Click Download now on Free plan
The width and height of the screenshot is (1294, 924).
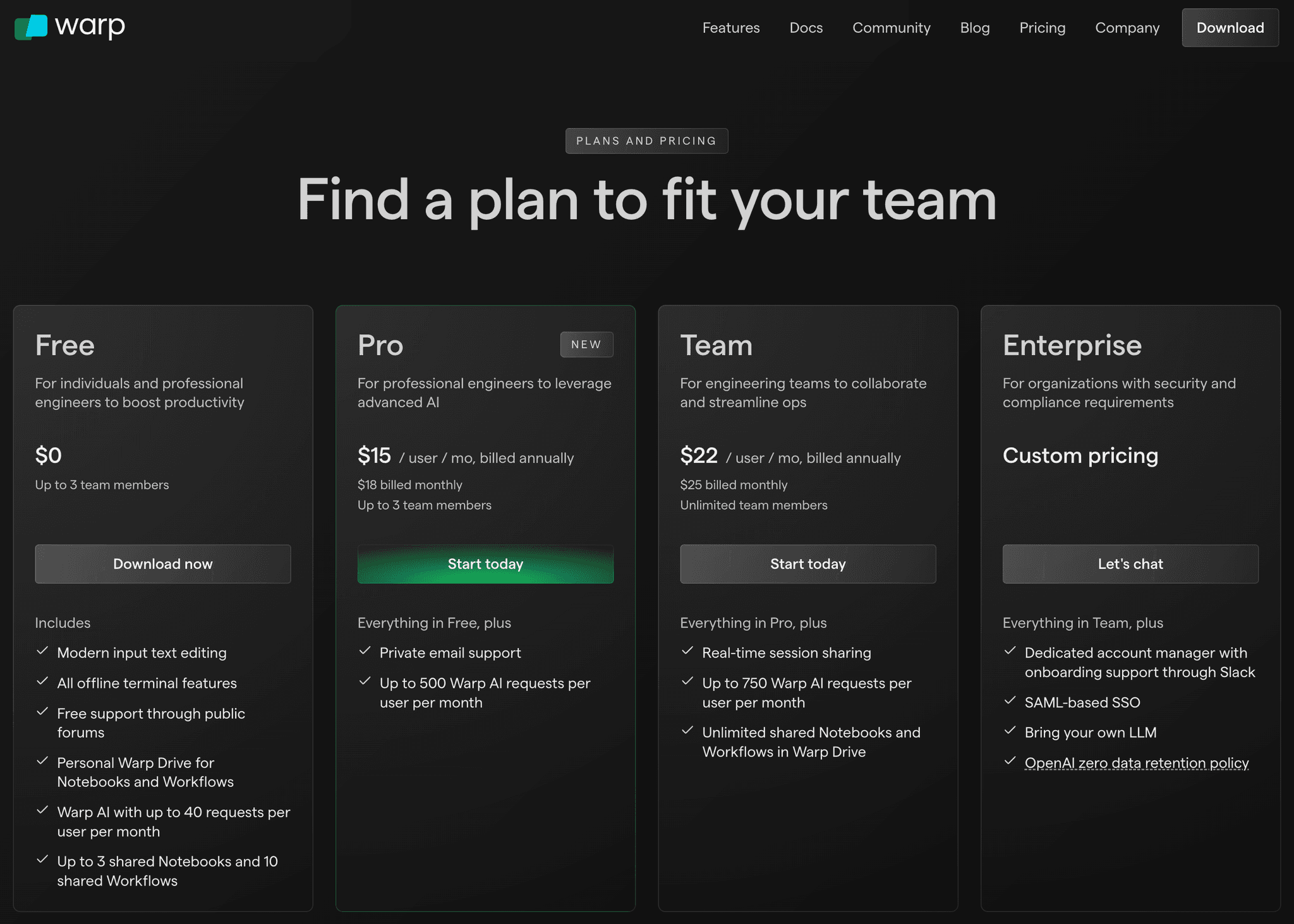pyautogui.click(x=163, y=564)
